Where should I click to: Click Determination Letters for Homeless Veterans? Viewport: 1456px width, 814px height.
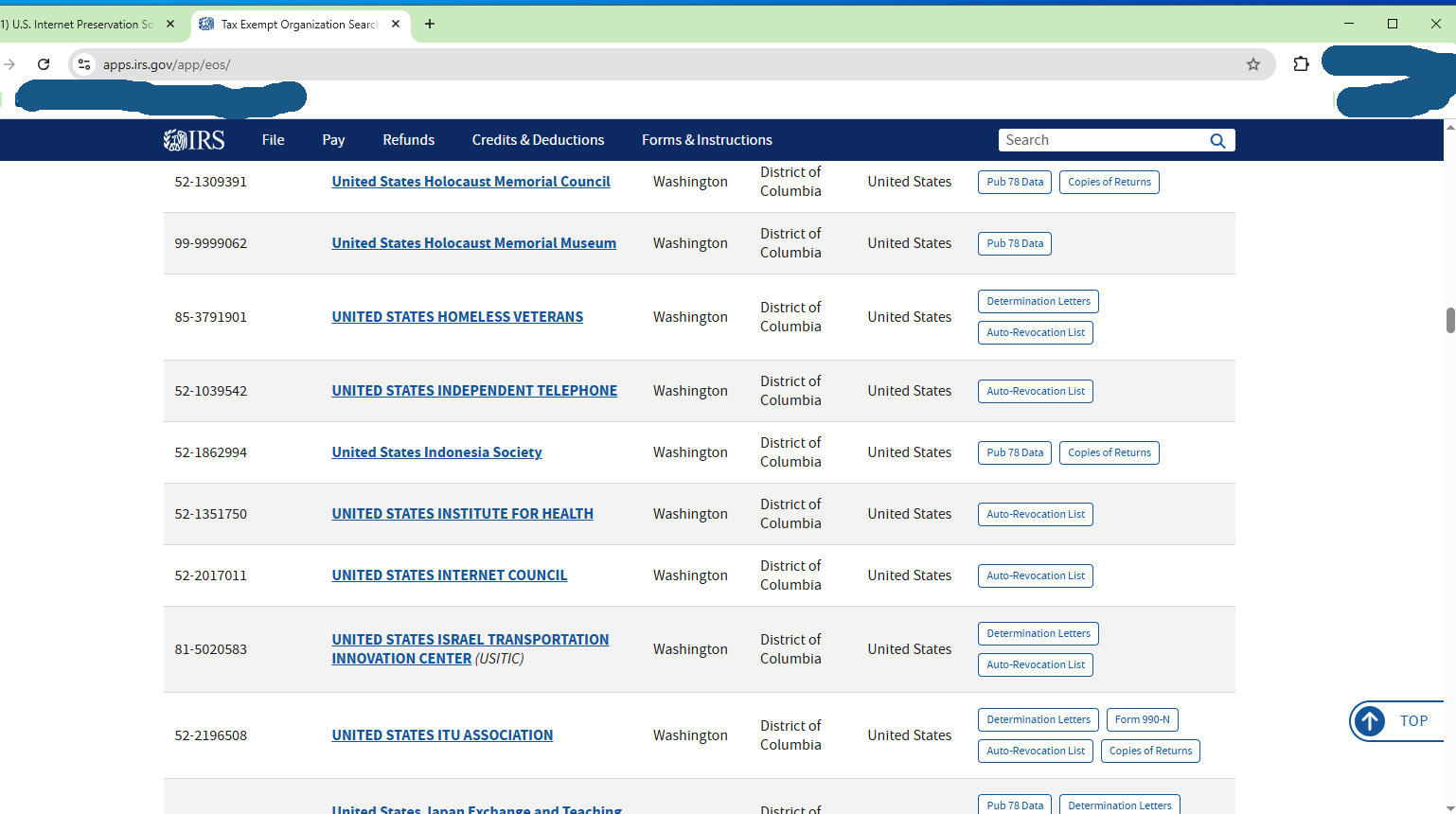[1039, 301]
